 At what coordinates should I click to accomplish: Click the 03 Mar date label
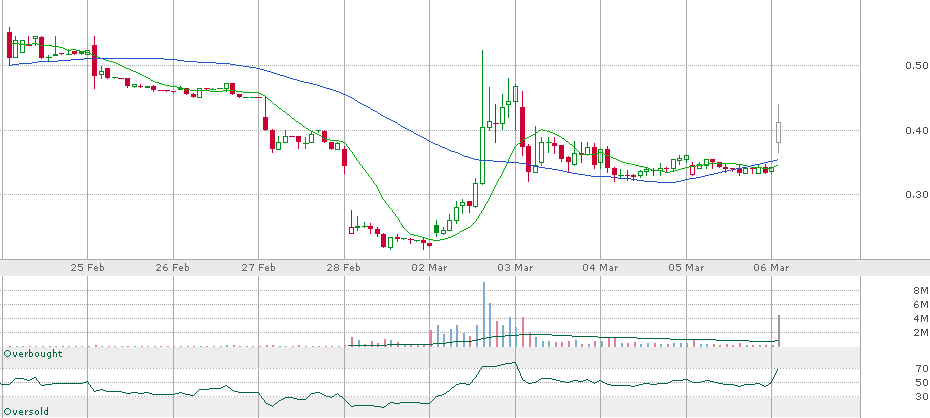[515, 267]
